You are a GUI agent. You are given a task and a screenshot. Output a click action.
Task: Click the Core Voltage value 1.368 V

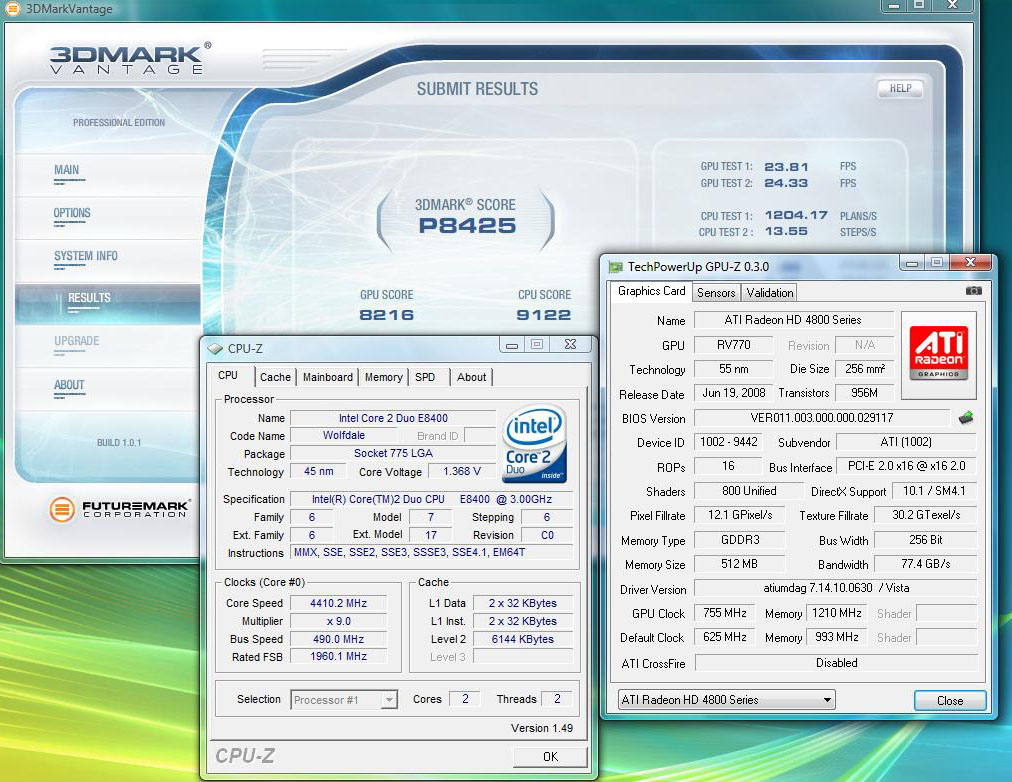[461, 472]
